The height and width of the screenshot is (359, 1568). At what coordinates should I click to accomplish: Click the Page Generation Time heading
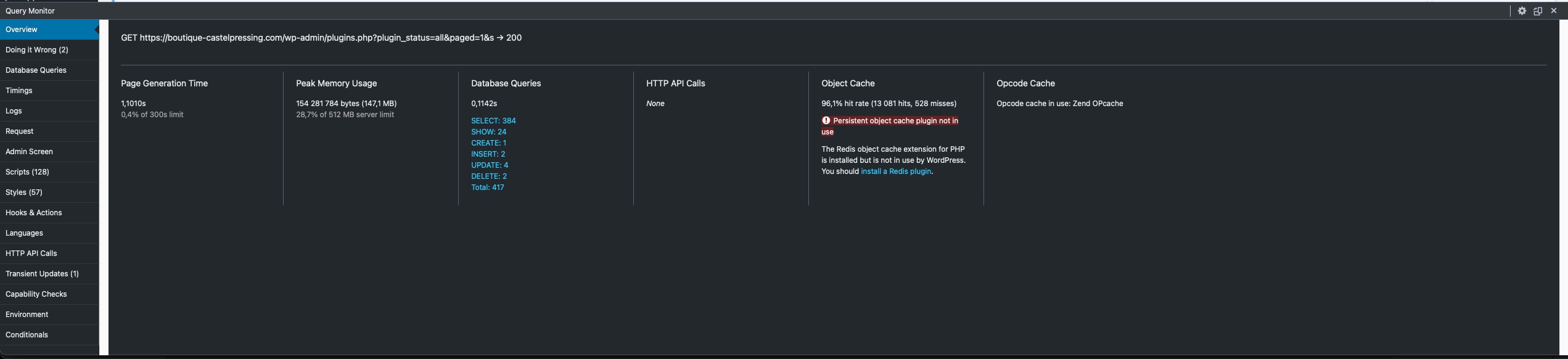164,83
